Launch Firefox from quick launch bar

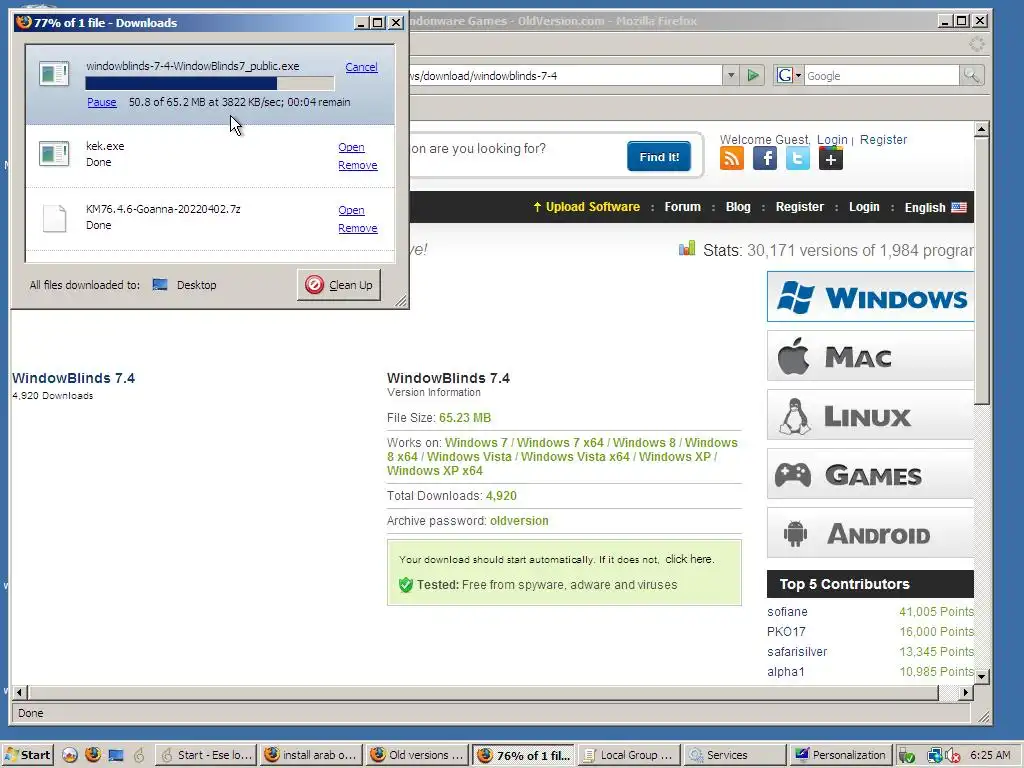point(93,755)
